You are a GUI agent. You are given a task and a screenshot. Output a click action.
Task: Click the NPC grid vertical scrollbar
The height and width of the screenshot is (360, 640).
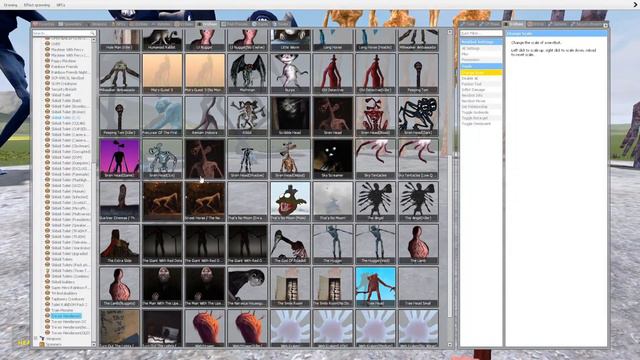[450, 236]
